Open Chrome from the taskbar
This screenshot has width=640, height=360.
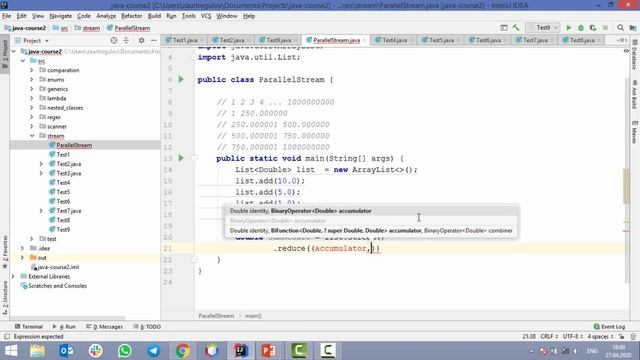click(x=182, y=351)
